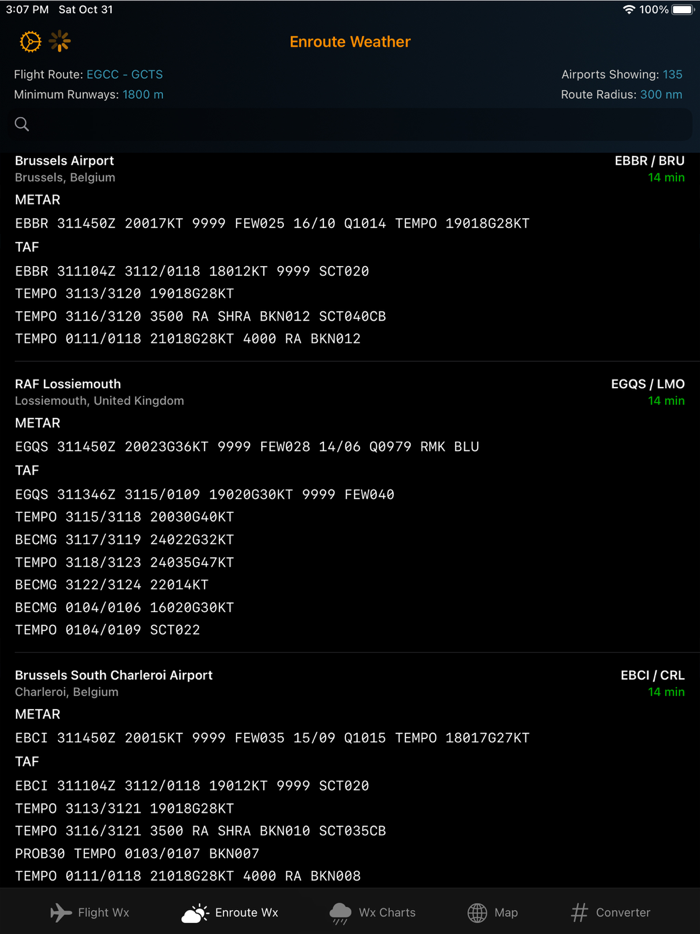Screen dimensions: 700x934
Task: Tap TEMPO 3113/3121 19018G28KT line
Action: 125,808
